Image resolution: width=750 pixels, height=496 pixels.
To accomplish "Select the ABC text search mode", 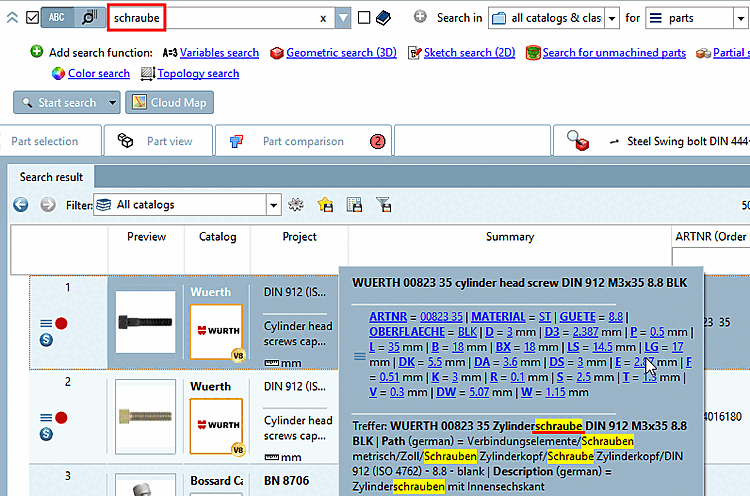I will click(57, 18).
